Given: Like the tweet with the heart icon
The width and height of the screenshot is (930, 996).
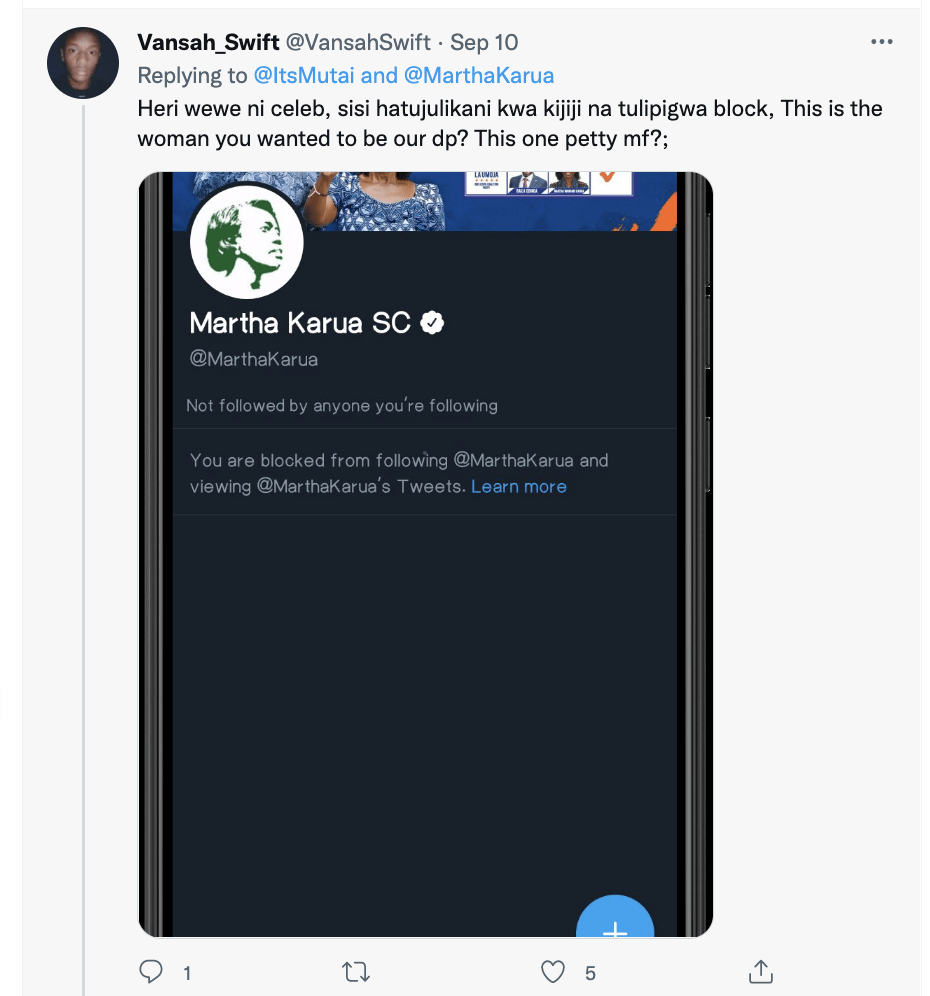Looking at the screenshot, I should [553, 971].
